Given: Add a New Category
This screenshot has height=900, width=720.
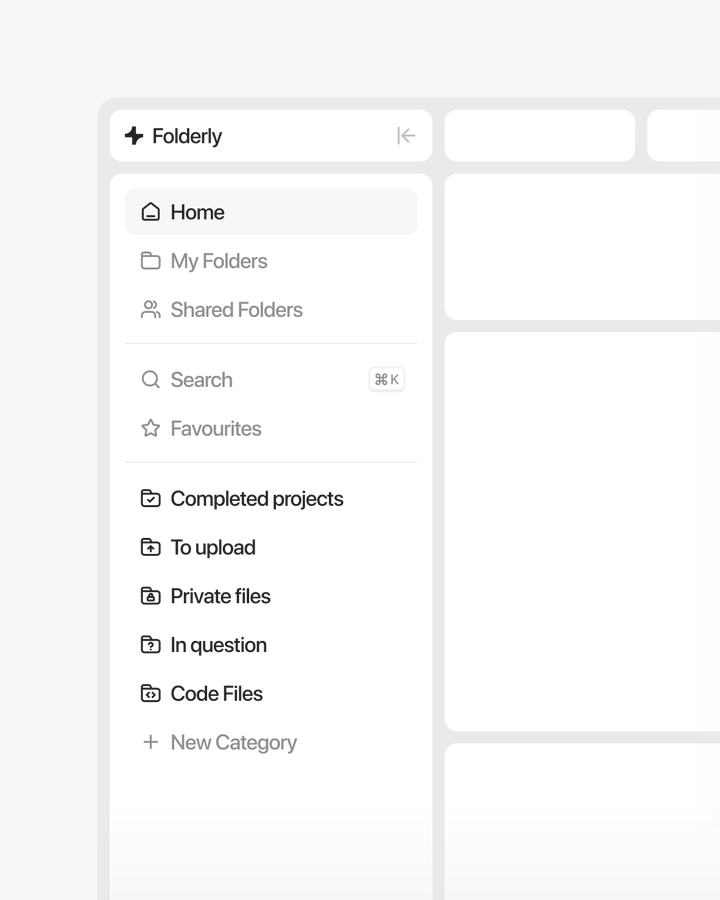Looking at the screenshot, I should [x=233, y=743].
